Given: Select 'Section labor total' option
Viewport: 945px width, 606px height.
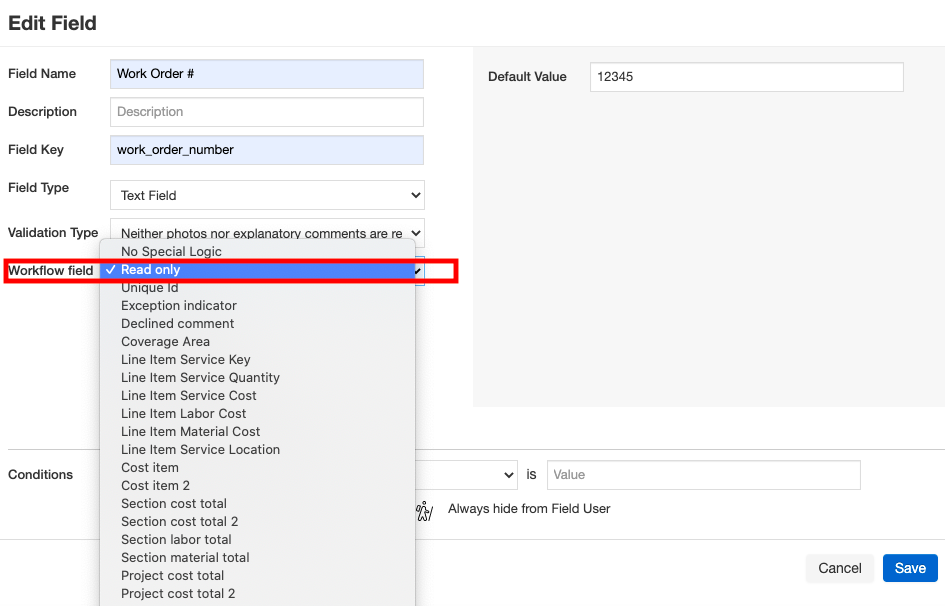Looking at the screenshot, I should 176,540.
